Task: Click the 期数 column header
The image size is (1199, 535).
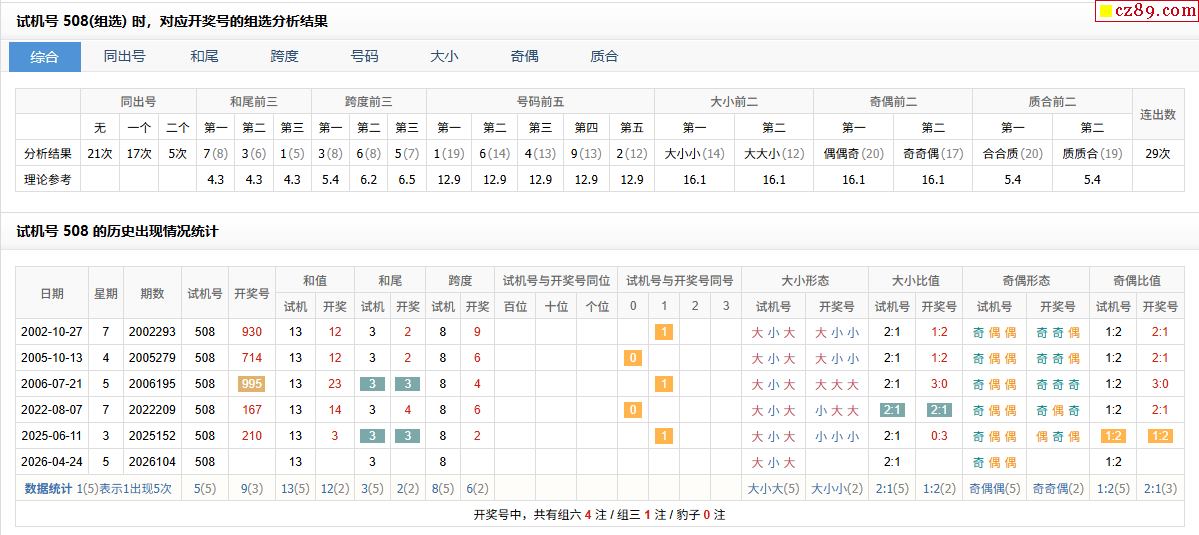Action: 152,294
